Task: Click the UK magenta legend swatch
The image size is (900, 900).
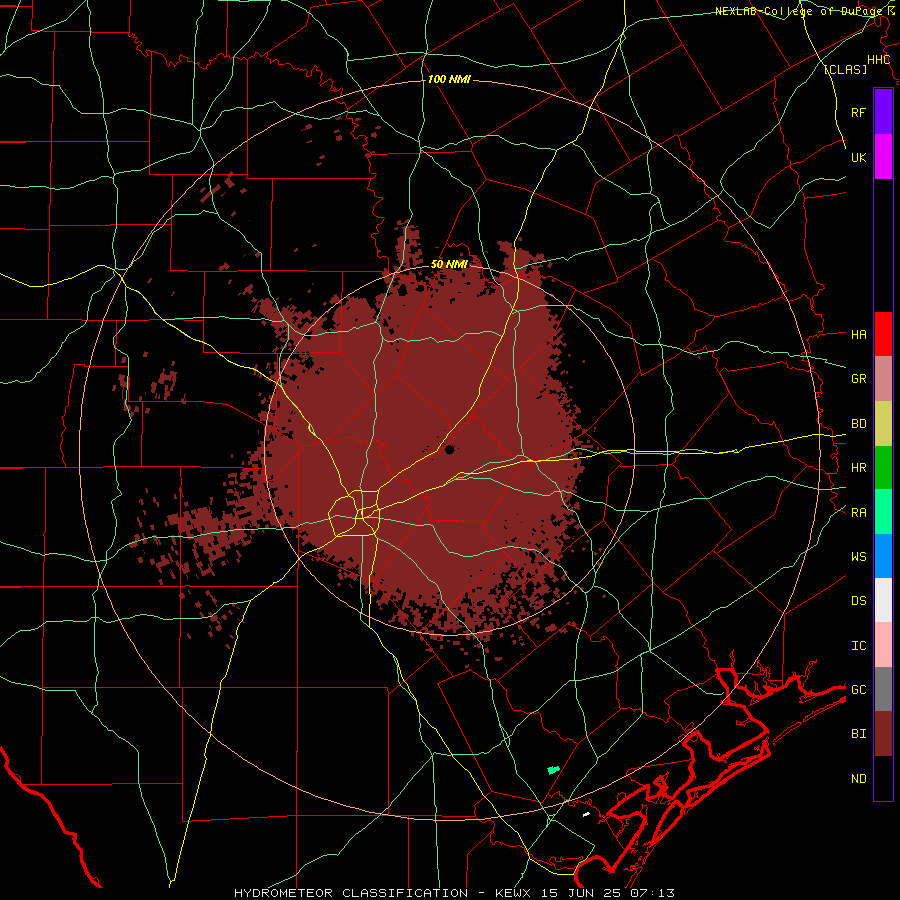Action: (x=883, y=157)
